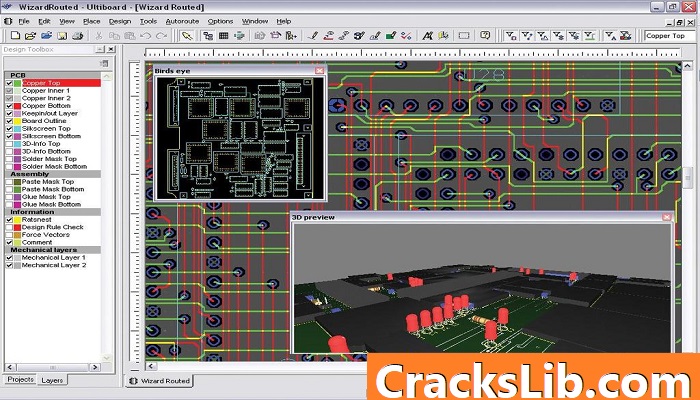Screen dimensions: 700x400
Task: Click the funnel icon with letter A
Action: (x=610, y=36)
